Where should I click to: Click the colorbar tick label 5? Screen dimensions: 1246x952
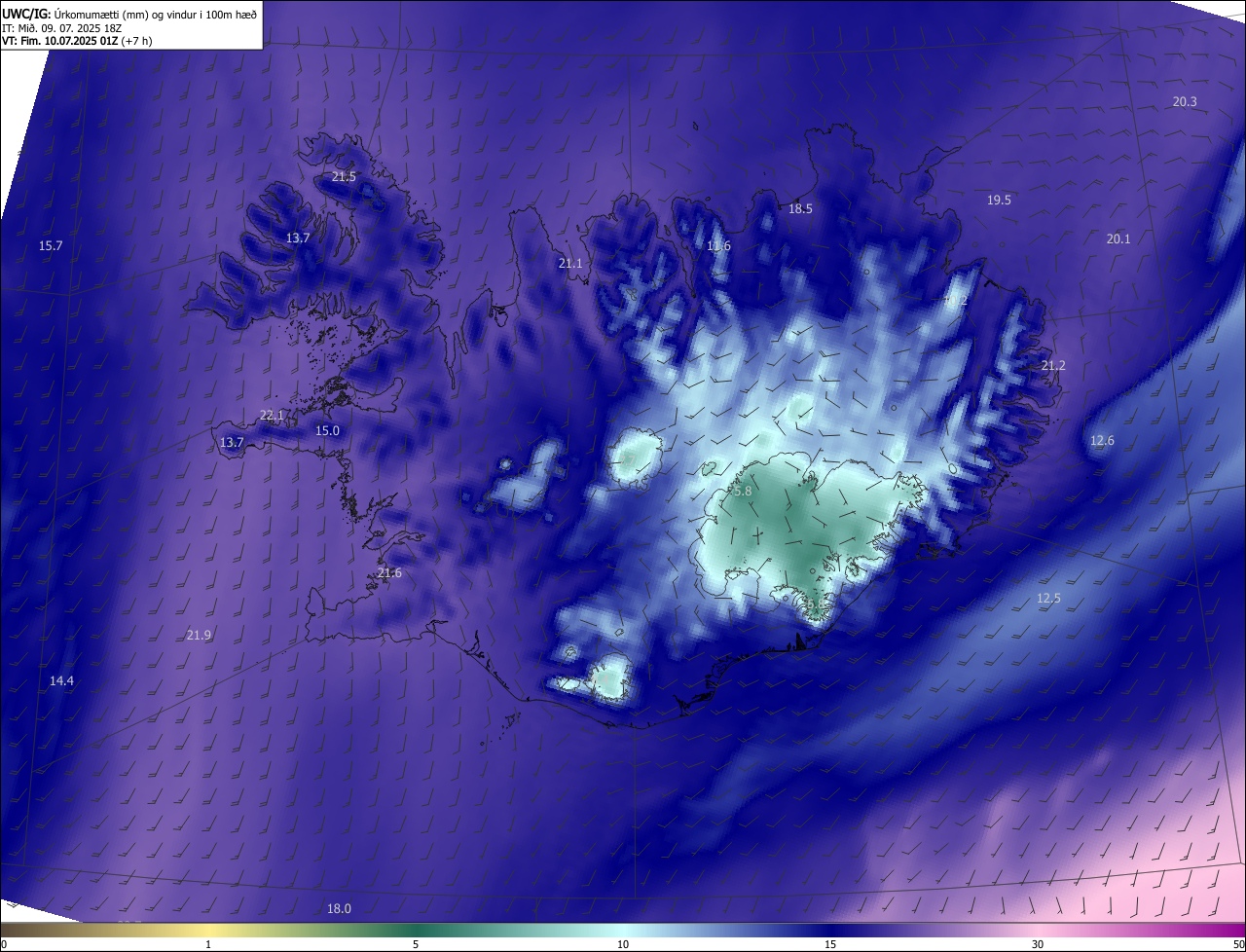pos(416,944)
